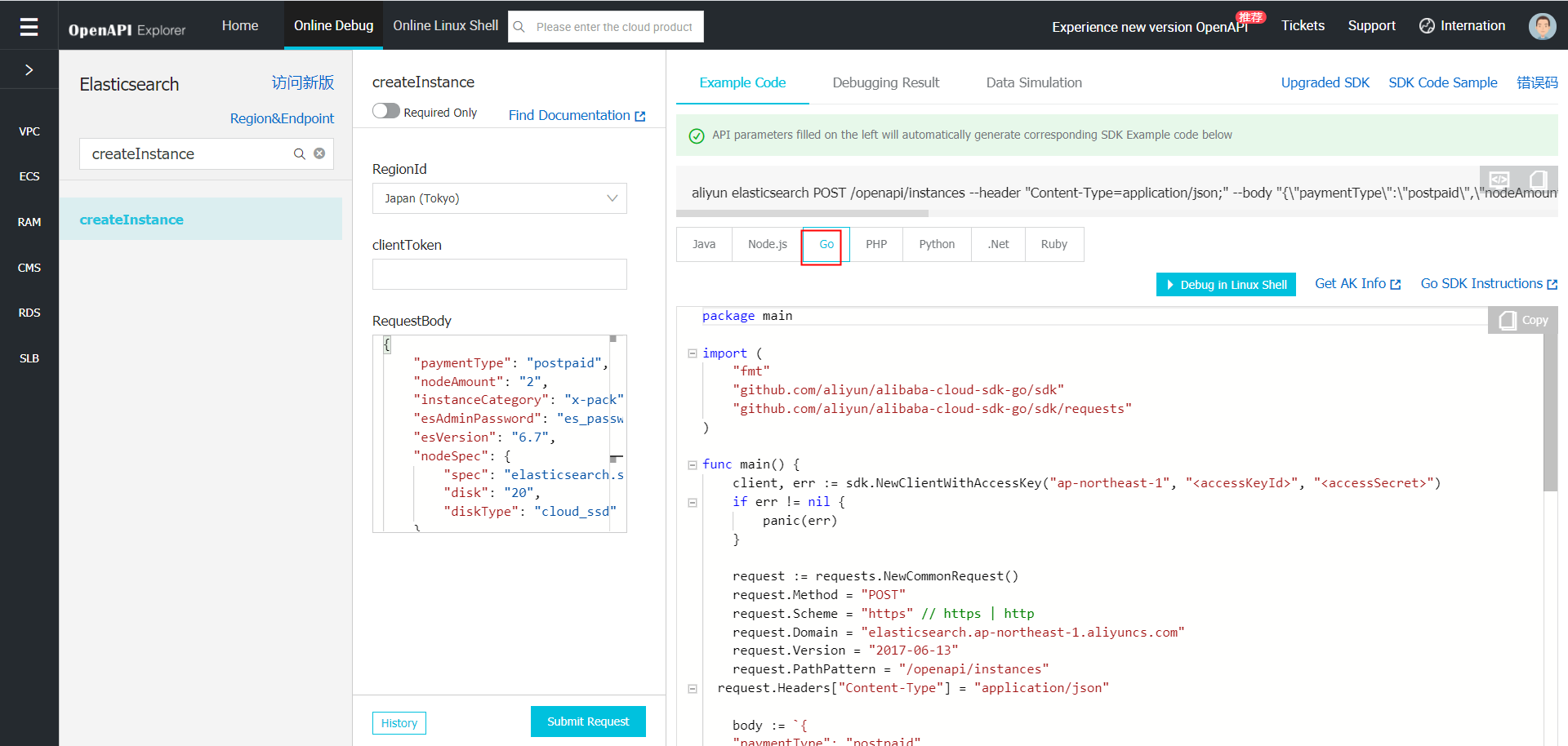The height and width of the screenshot is (746, 1568).
Task: Open RDS in the product sidebar
Action: point(29,313)
